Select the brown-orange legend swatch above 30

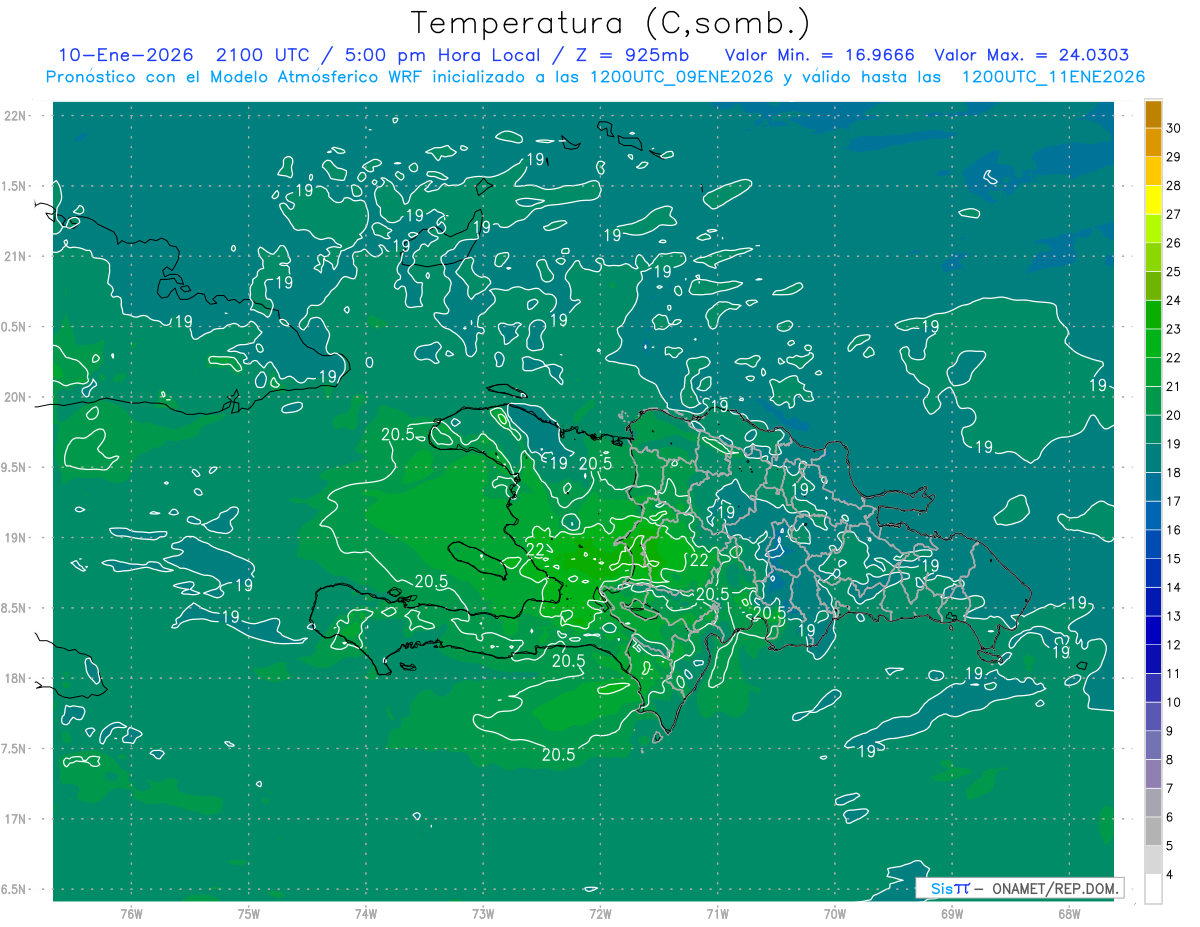[x=1153, y=113]
